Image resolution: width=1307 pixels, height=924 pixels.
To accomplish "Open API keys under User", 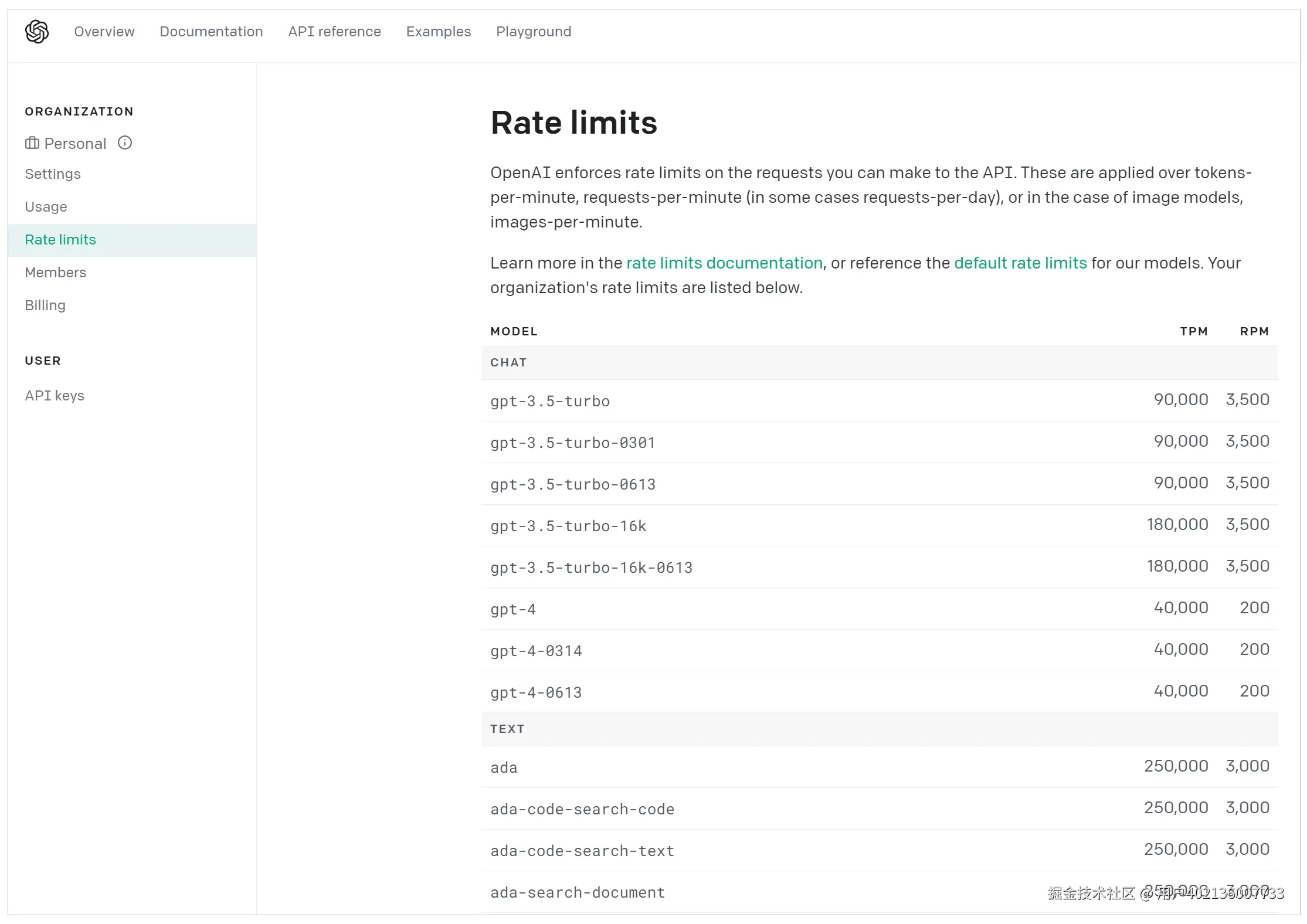I will coord(55,396).
